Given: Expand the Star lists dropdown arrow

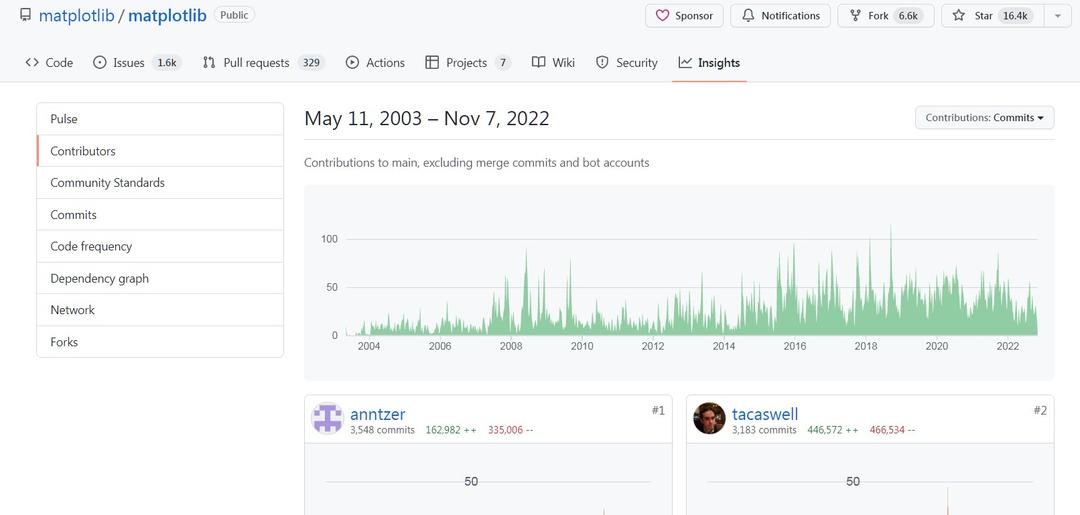Looking at the screenshot, I should tap(1058, 16).
